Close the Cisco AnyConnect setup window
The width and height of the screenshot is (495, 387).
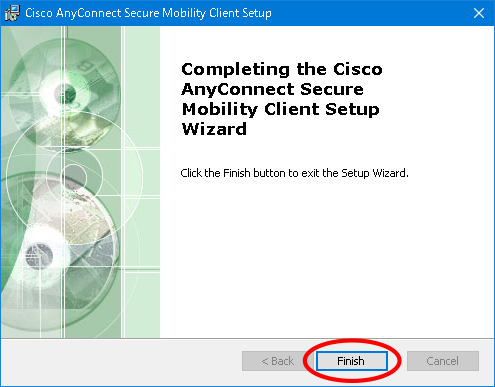point(479,13)
